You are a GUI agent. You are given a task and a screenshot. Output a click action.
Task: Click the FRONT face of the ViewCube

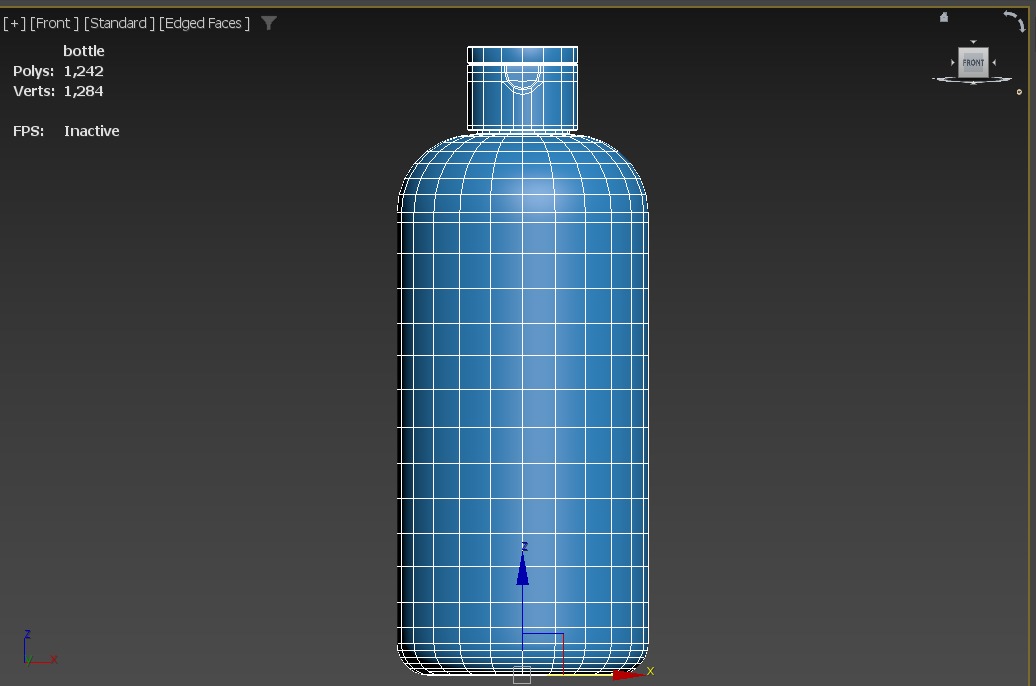point(973,63)
